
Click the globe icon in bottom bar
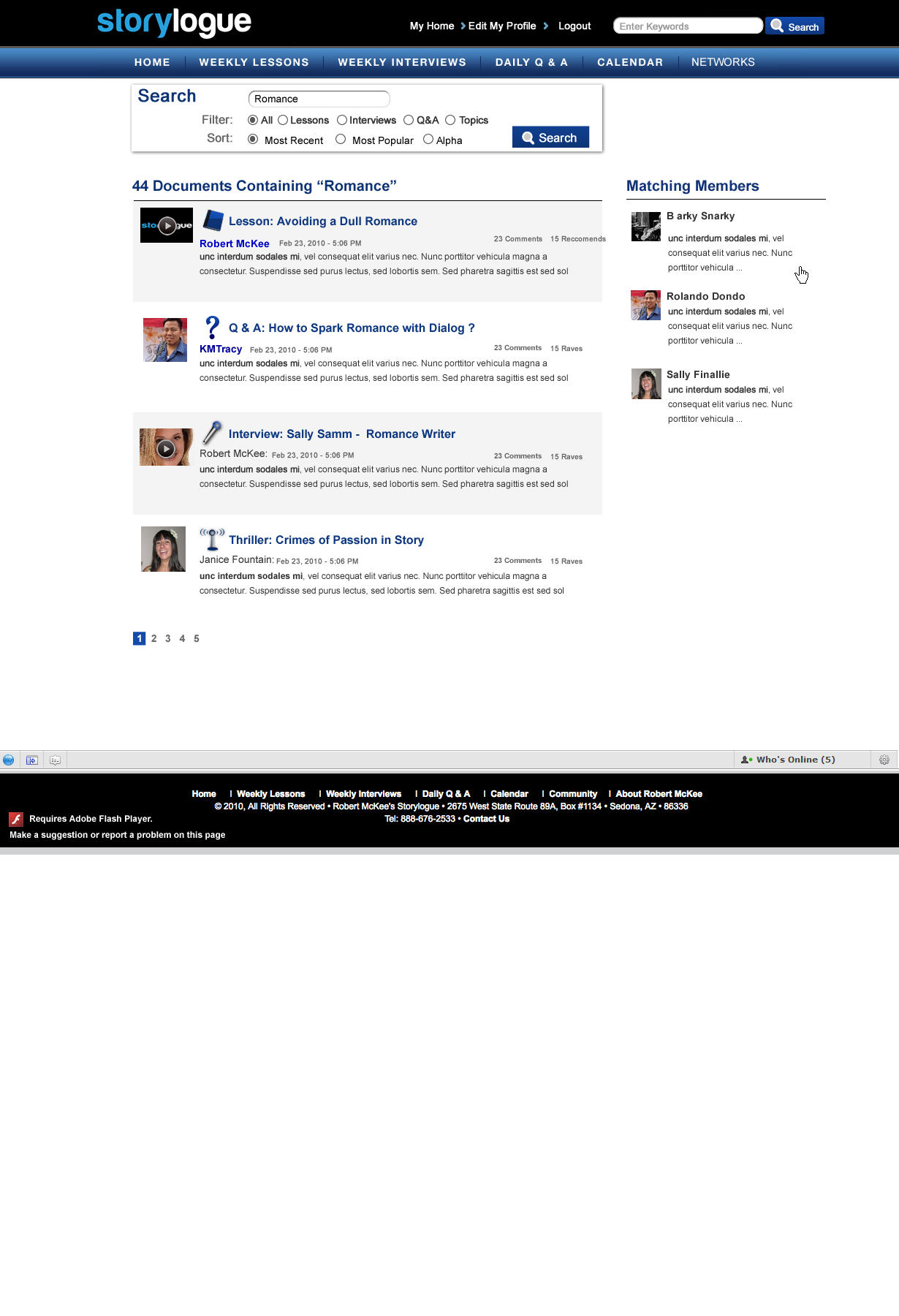pos(9,760)
